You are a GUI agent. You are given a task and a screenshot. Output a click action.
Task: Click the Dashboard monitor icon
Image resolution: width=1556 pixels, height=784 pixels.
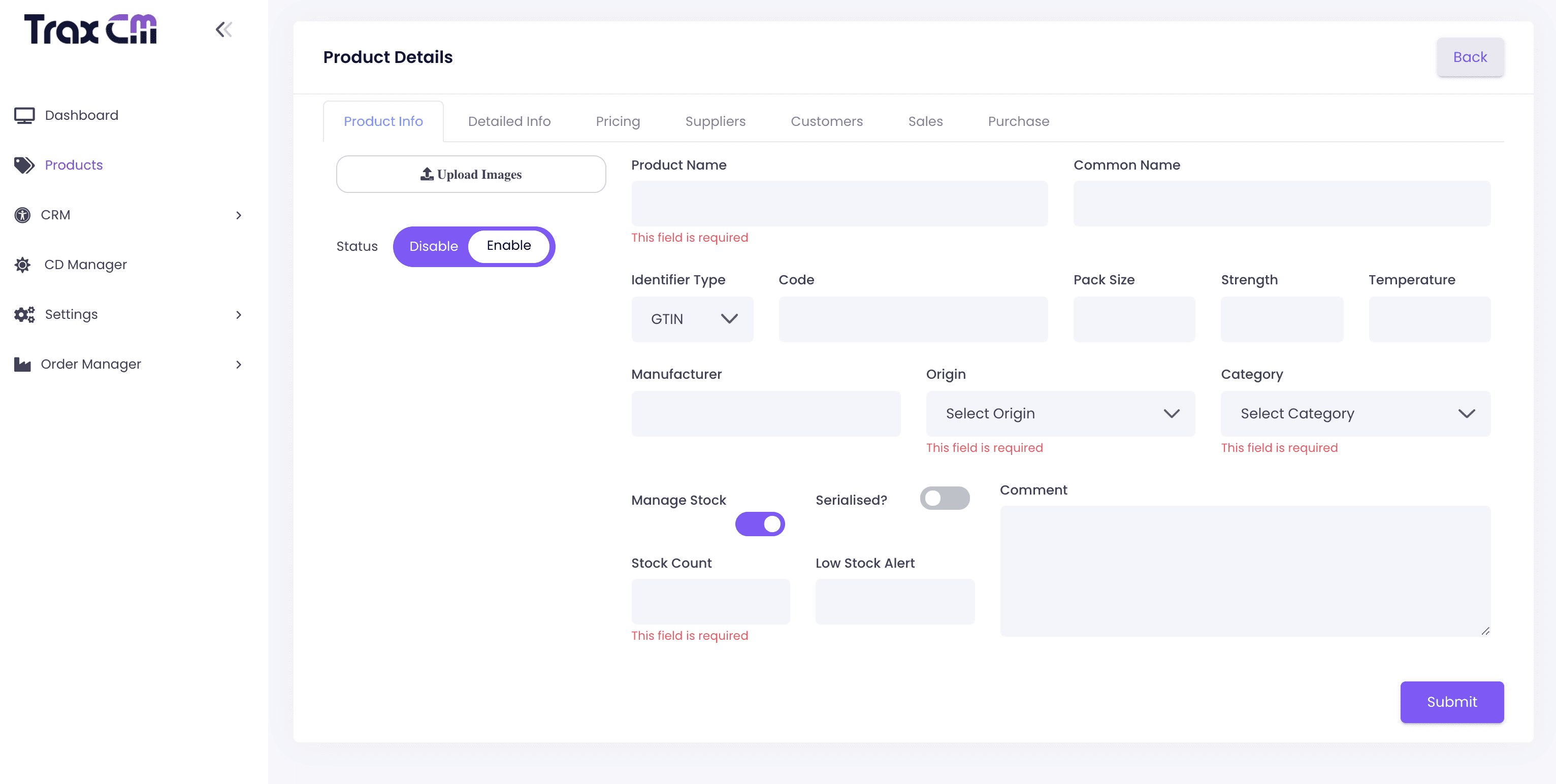24,115
